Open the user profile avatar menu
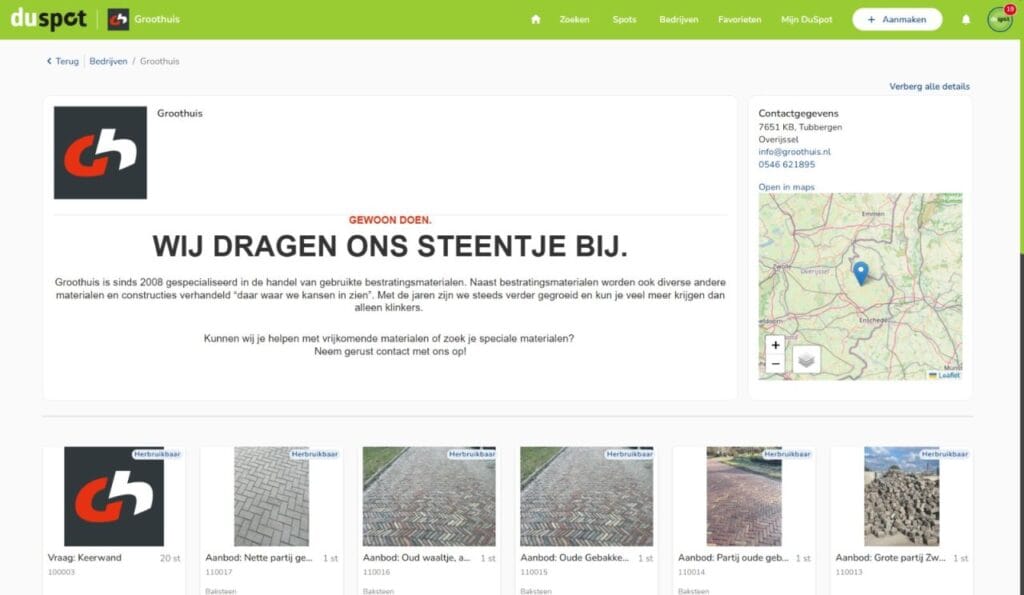The height and width of the screenshot is (595, 1024). pyautogui.click(x=1000, y=19)
